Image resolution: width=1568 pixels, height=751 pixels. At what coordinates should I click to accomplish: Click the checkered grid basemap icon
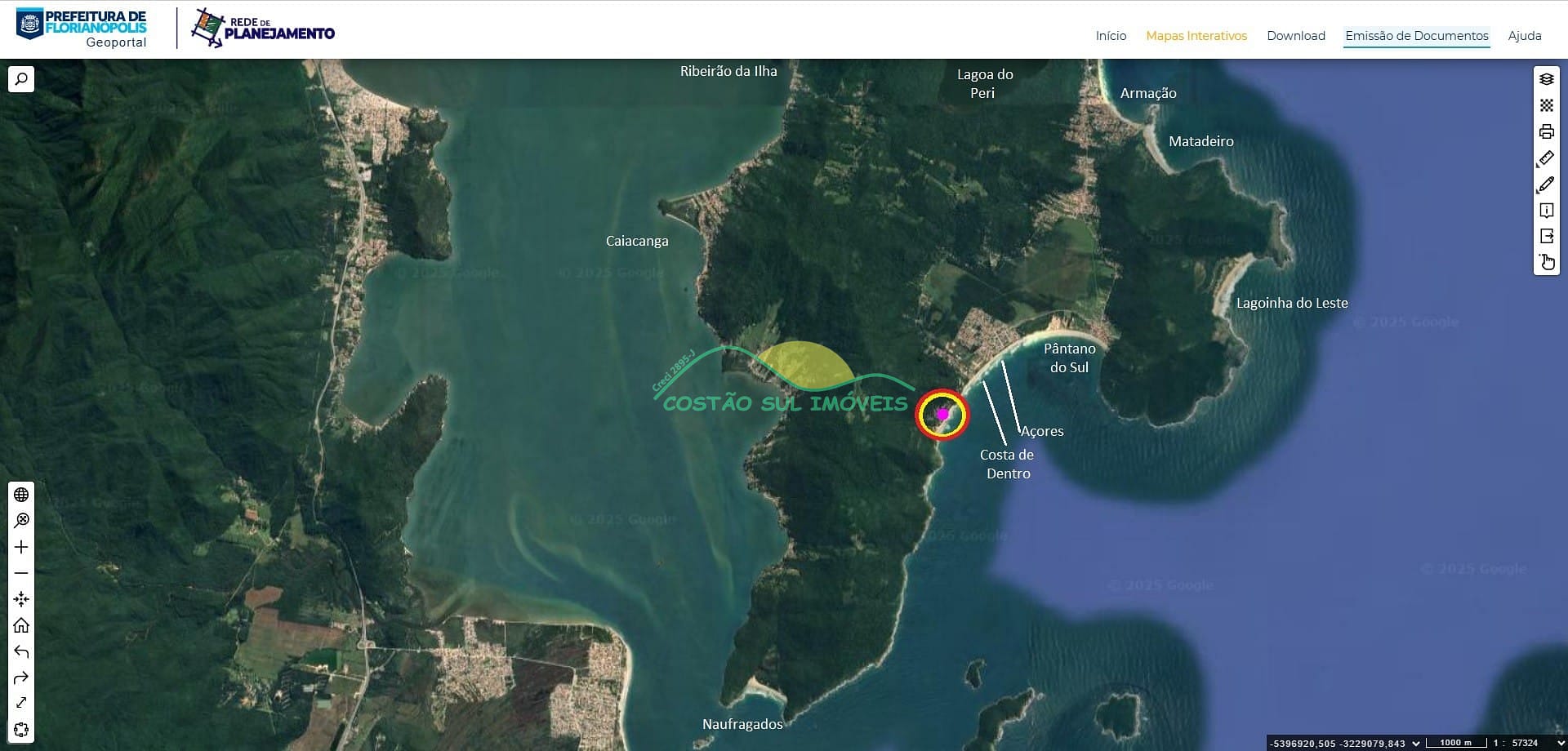(x=1546, y=105)
